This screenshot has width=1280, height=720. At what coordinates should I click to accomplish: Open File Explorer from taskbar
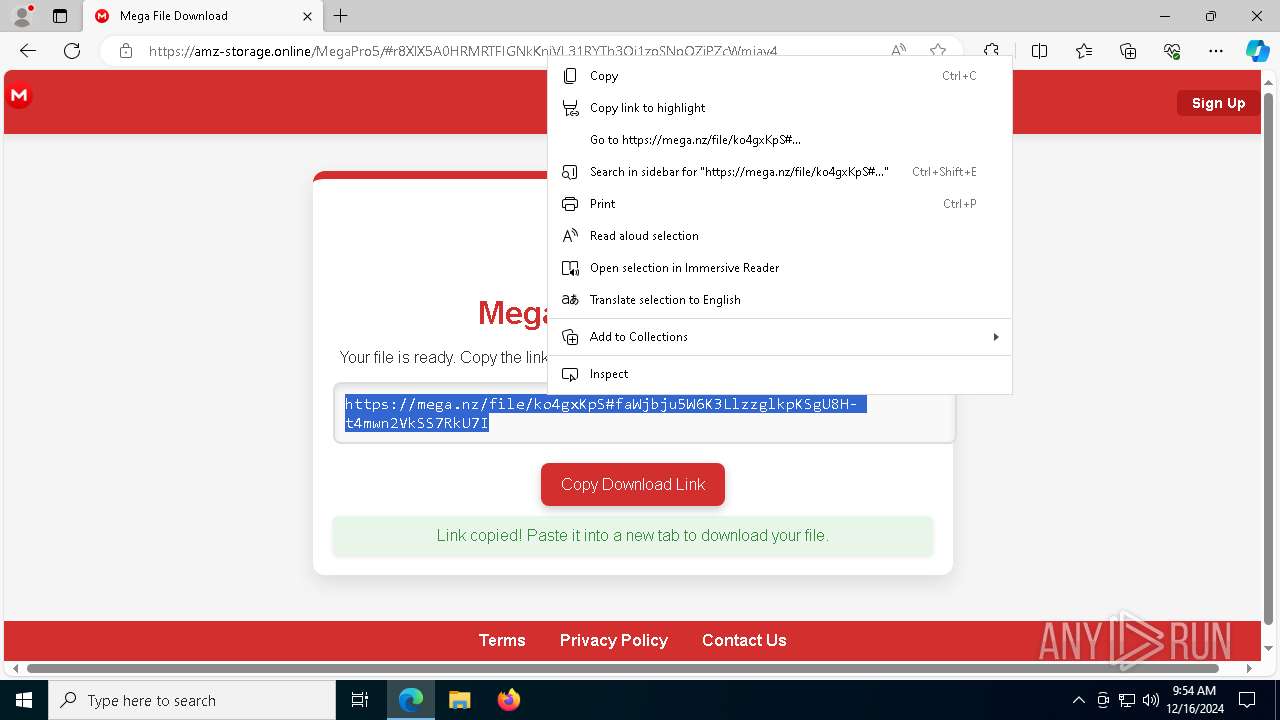point(459,700)
